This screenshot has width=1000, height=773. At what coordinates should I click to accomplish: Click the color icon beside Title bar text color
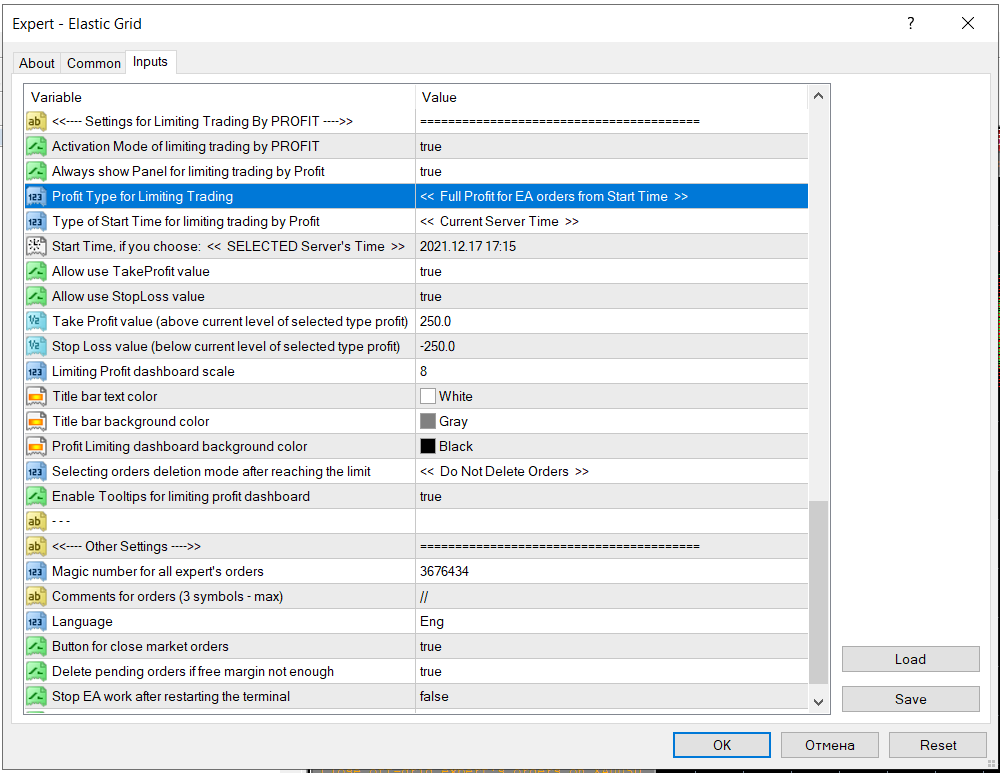pos(35,396)
